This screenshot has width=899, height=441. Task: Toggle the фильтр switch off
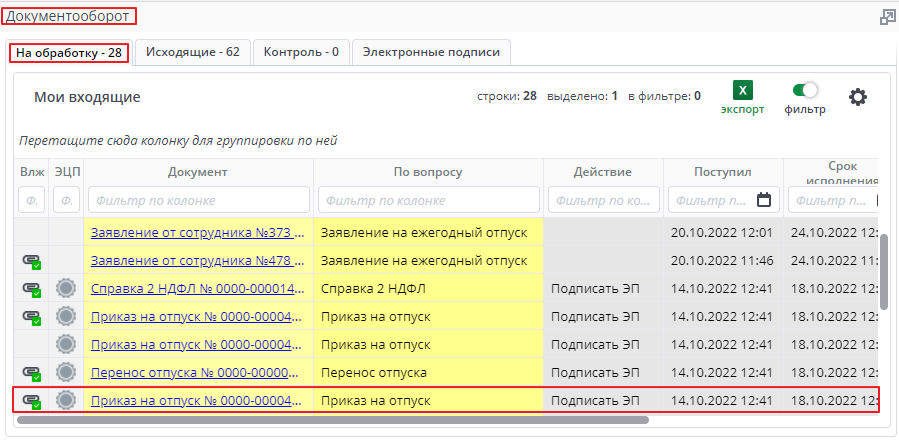805,90
